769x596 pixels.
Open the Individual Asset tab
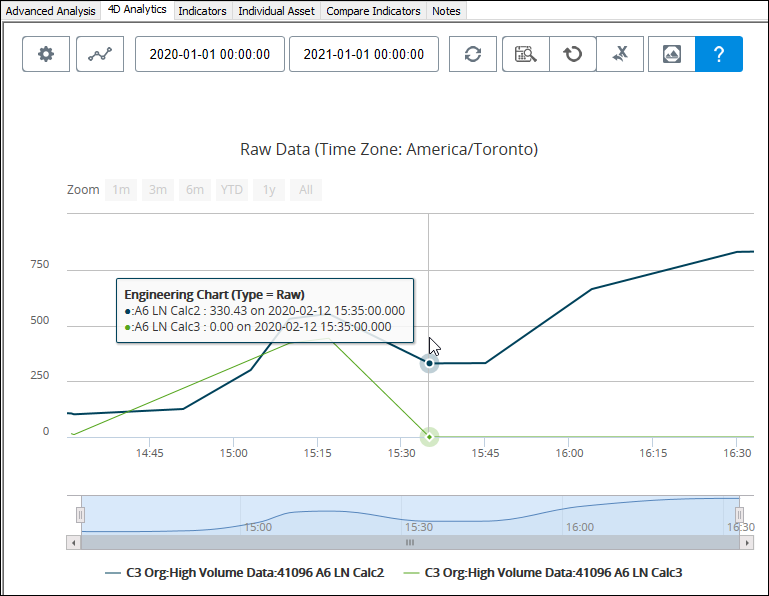(277, 11)
